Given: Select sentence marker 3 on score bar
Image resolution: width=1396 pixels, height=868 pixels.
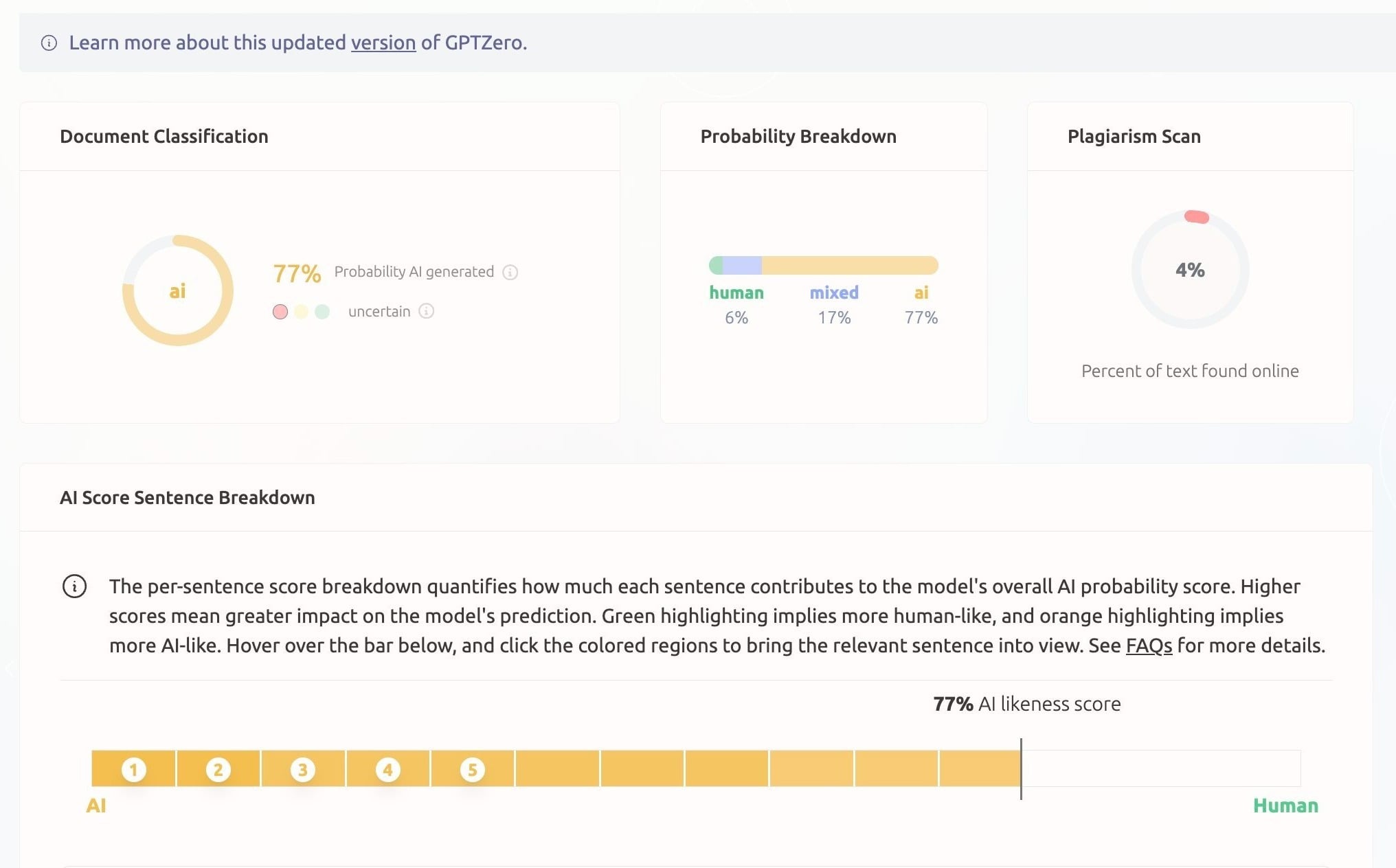Looking at the screenshot, I should (303, 769).
